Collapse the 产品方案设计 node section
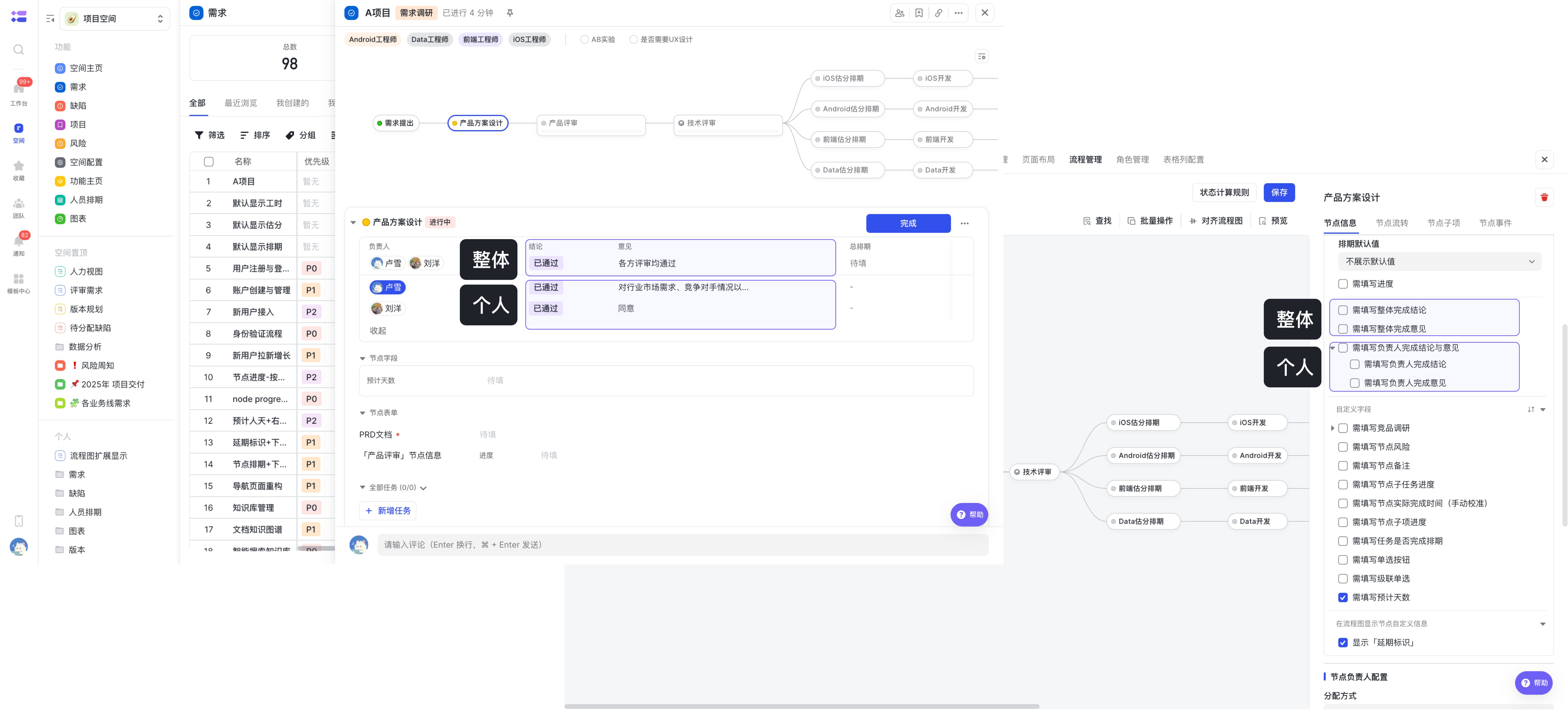Image resolution: width=1568 pixels, height=710 pixels. pyautogui.click(x=353, y=223)
